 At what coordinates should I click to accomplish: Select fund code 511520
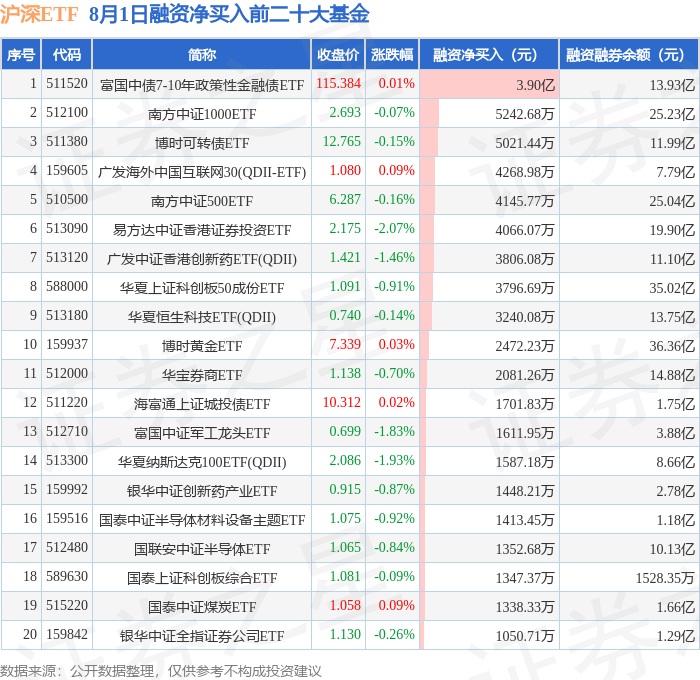(67, 83)
